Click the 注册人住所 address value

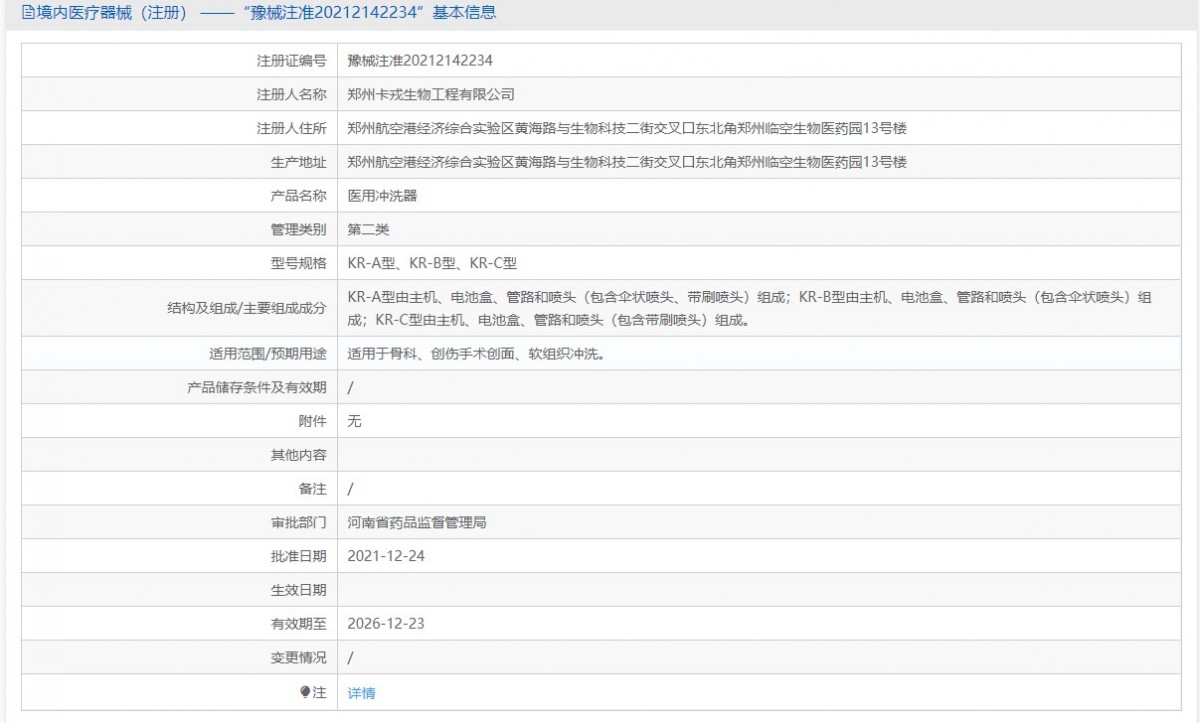click(626, 128)
